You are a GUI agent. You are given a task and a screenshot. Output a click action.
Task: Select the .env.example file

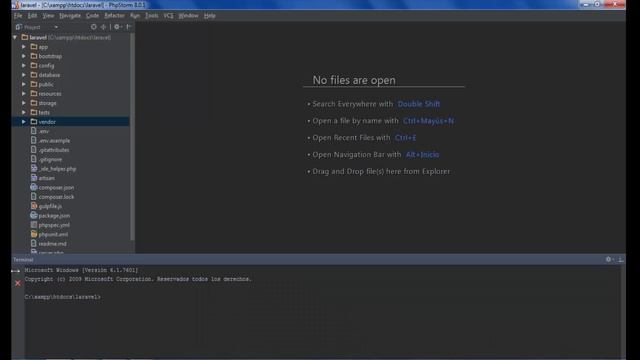click(x=54, y=141)
